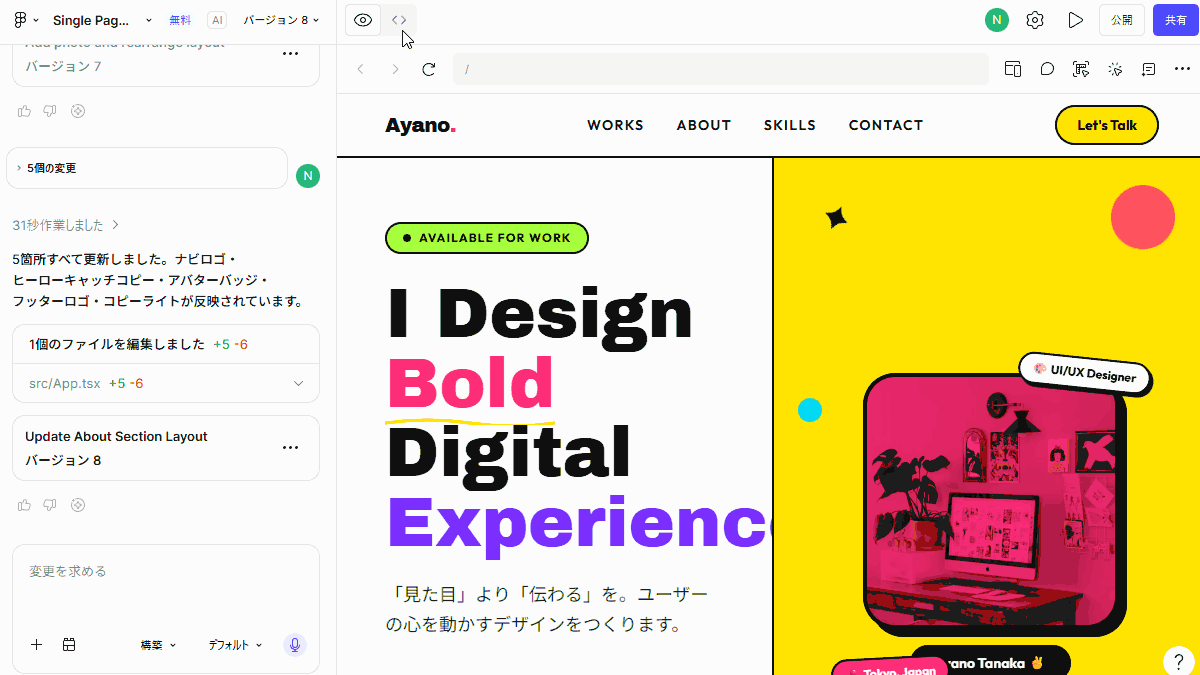Click the preview URL address field
The image size is (1200, 675).
tap(720, 69)
